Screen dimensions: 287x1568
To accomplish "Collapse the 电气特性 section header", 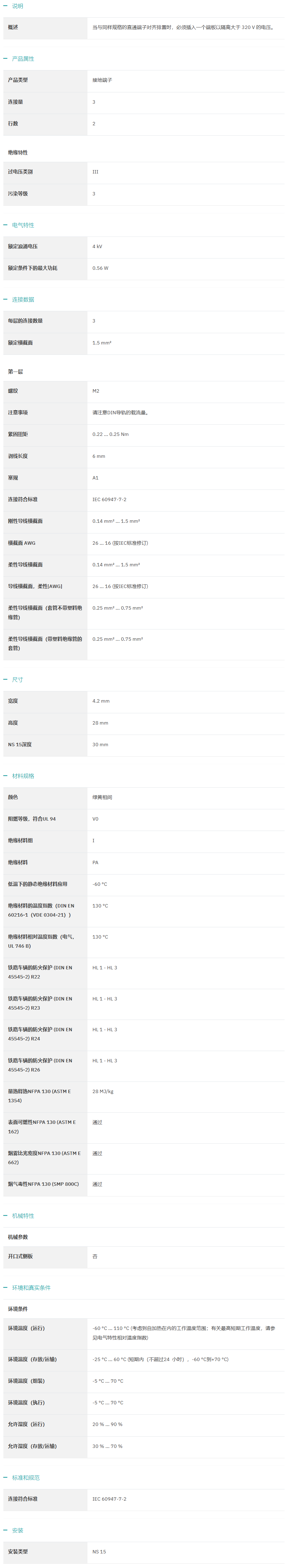I will (19, 225).
